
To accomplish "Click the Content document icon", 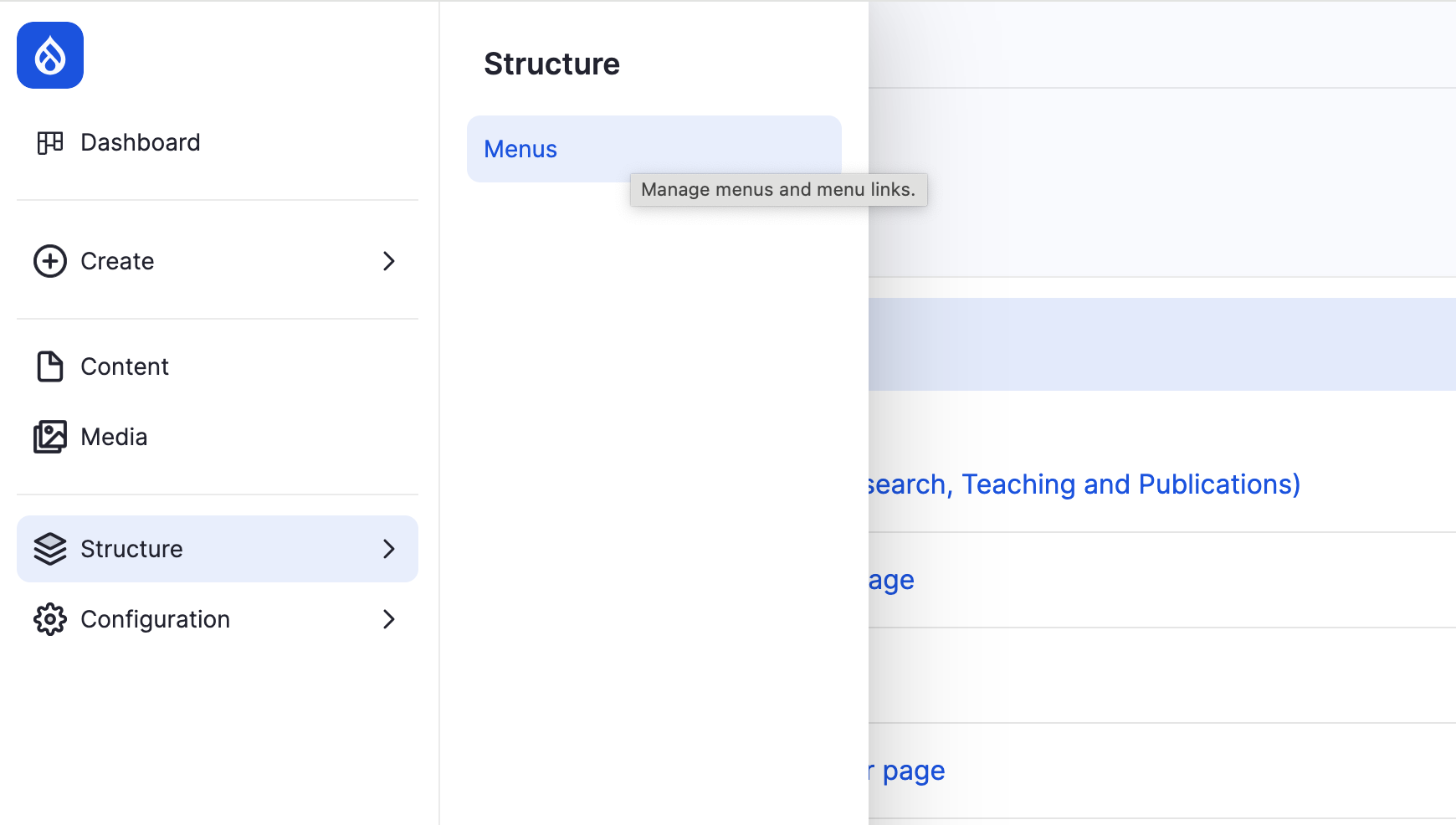I will (50, 366).
